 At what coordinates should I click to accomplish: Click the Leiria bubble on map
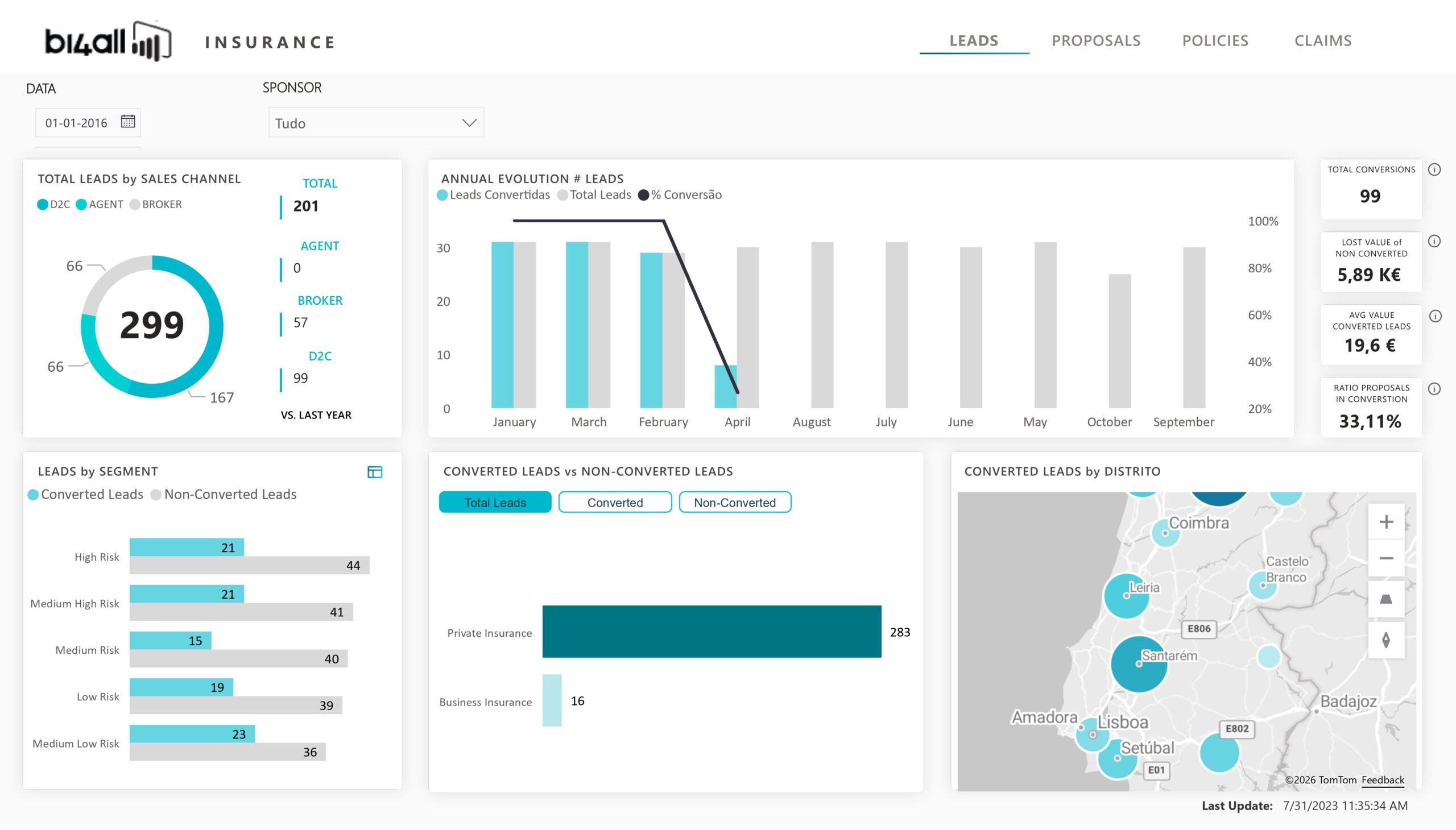[1126, 596]
